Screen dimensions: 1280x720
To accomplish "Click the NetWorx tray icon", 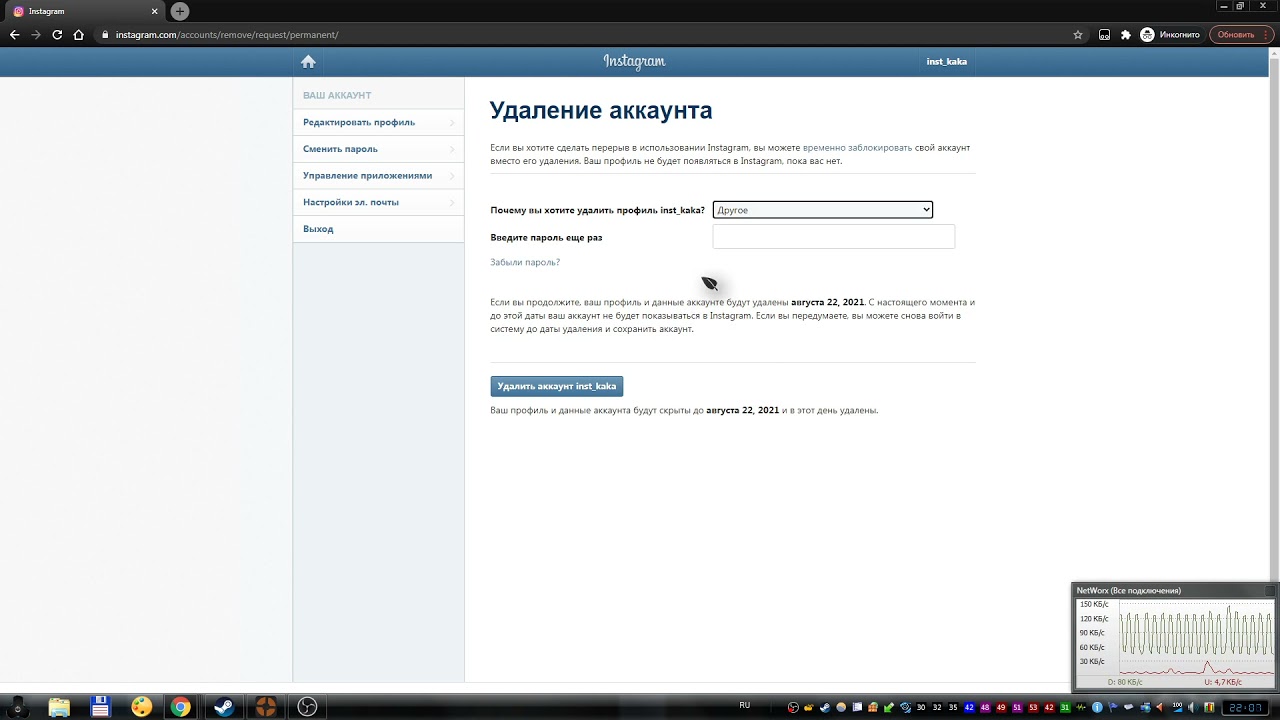I will (1209, 708).
